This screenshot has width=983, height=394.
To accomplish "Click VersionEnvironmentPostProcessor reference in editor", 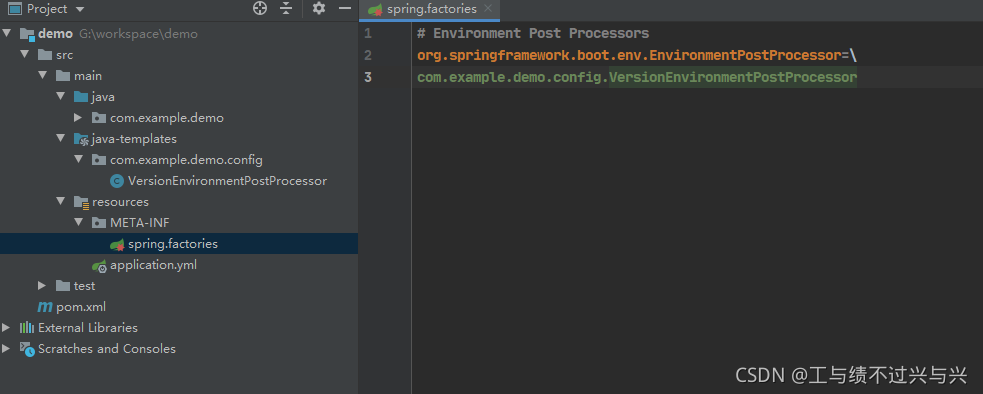I will point(733,78).
